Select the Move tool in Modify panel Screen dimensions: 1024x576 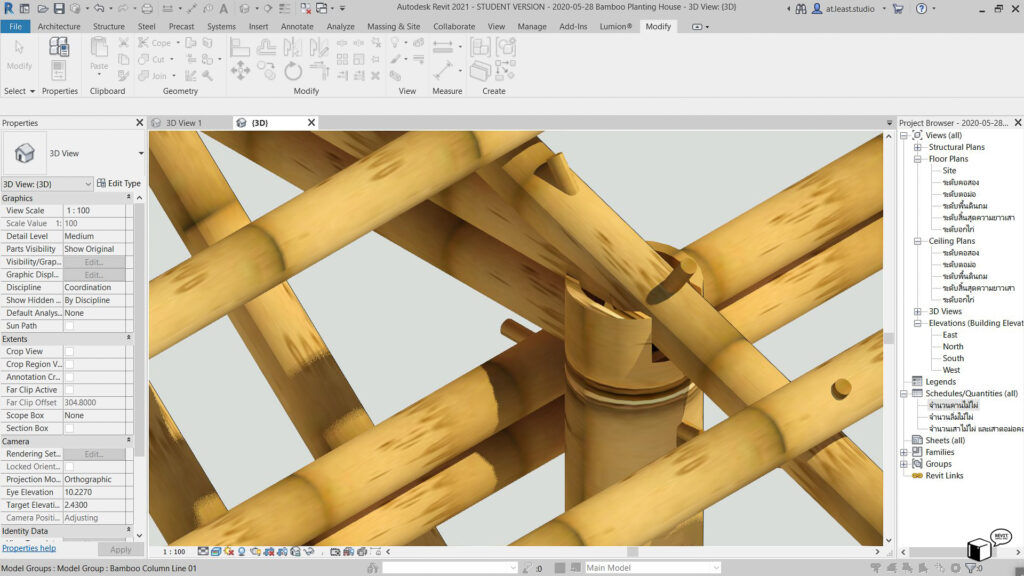[x=240, y=70]
